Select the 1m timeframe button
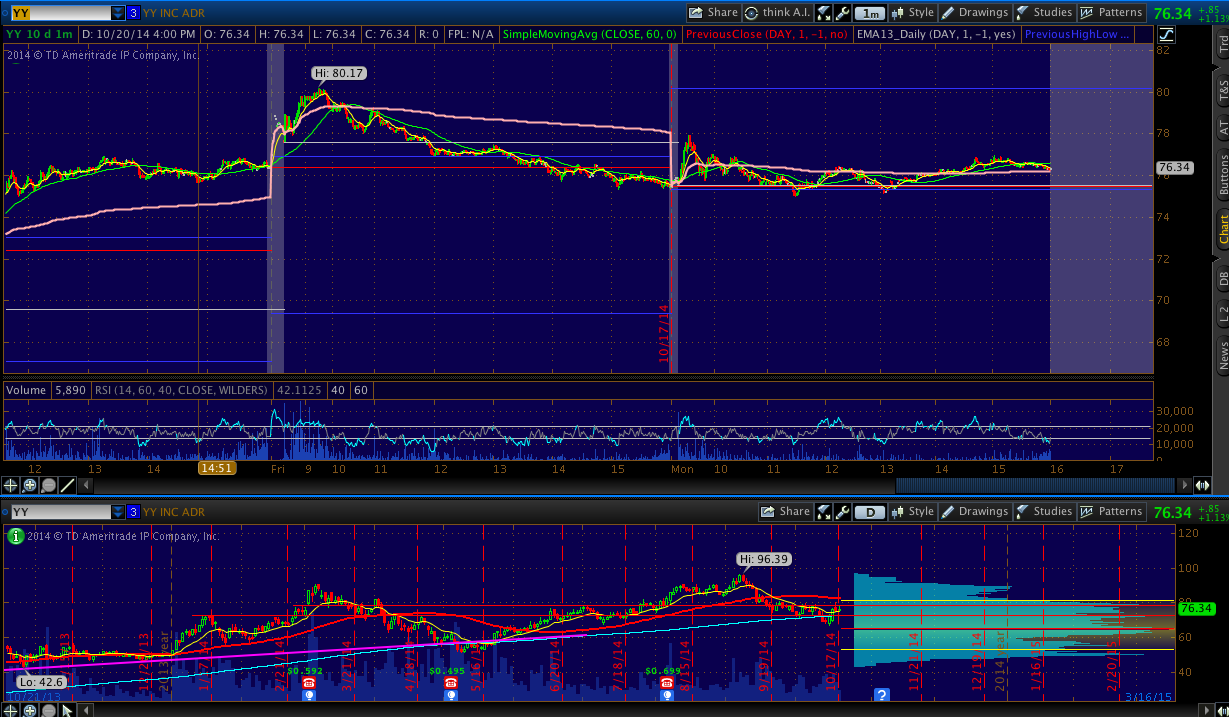Image resolution: width=1229 pixels, height=717 pixels. pyautogui.click(x=870, y=13)
